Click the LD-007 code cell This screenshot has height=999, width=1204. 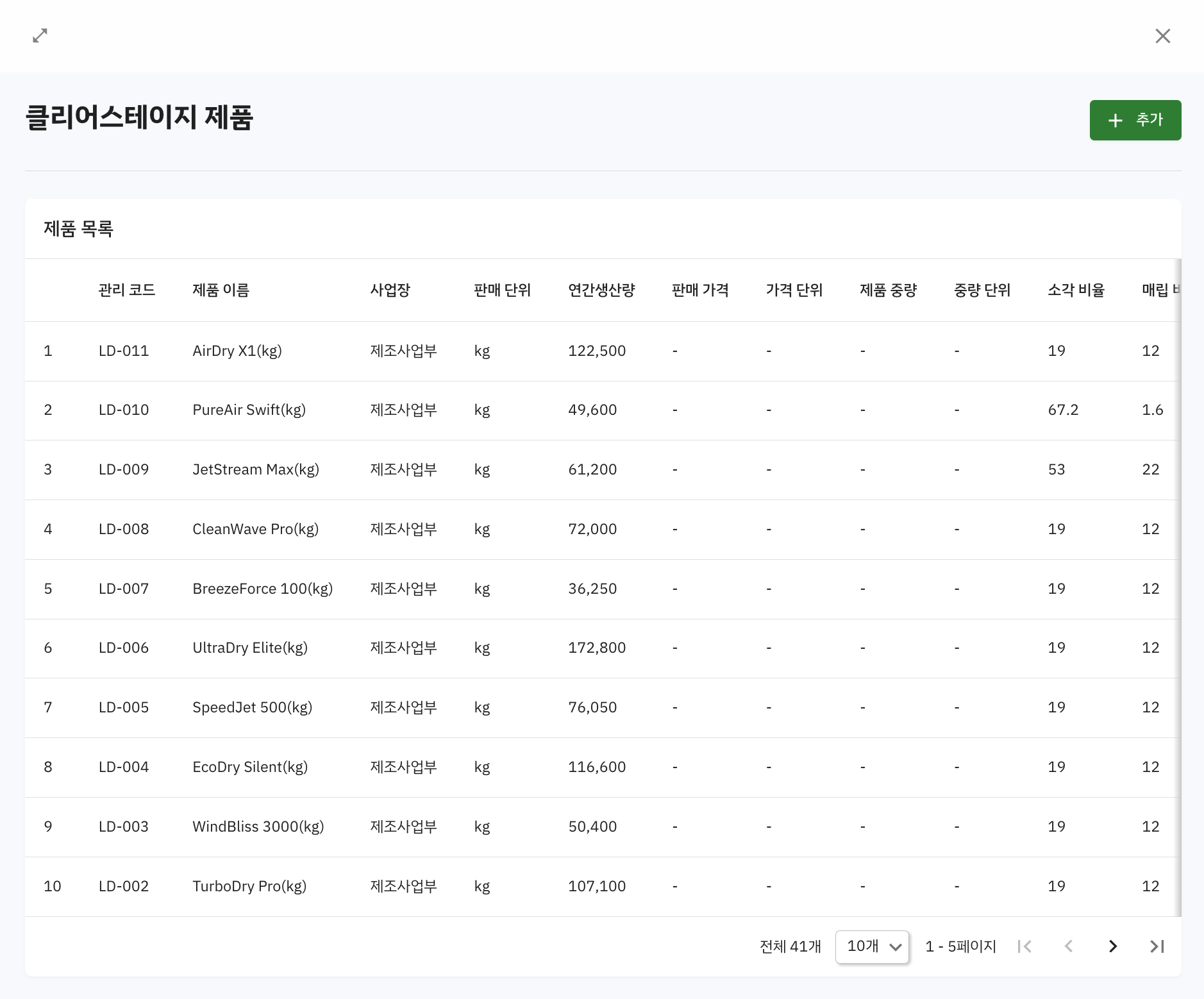click(x=124, y=589)
